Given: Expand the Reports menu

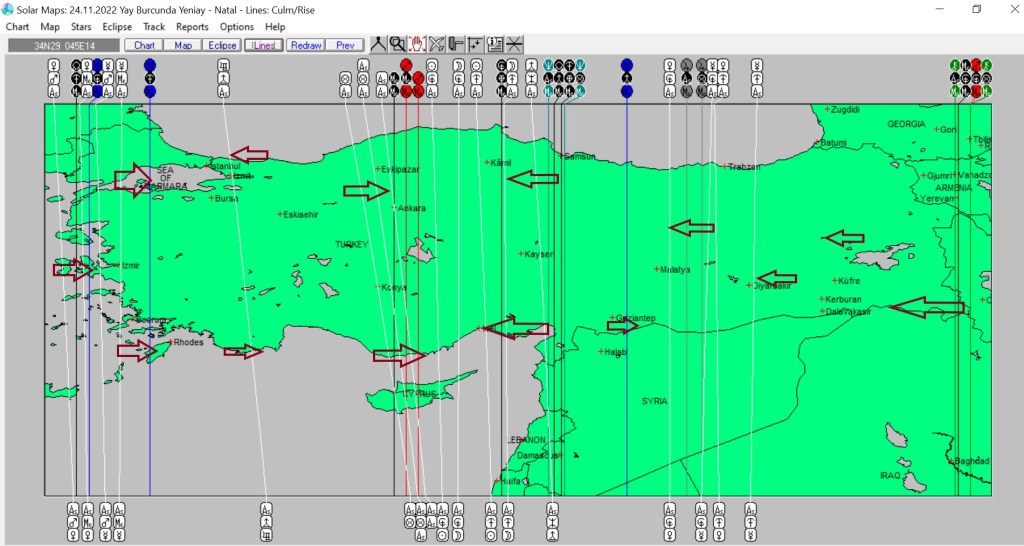Looking at the screenshot, I should pos(192,27).
